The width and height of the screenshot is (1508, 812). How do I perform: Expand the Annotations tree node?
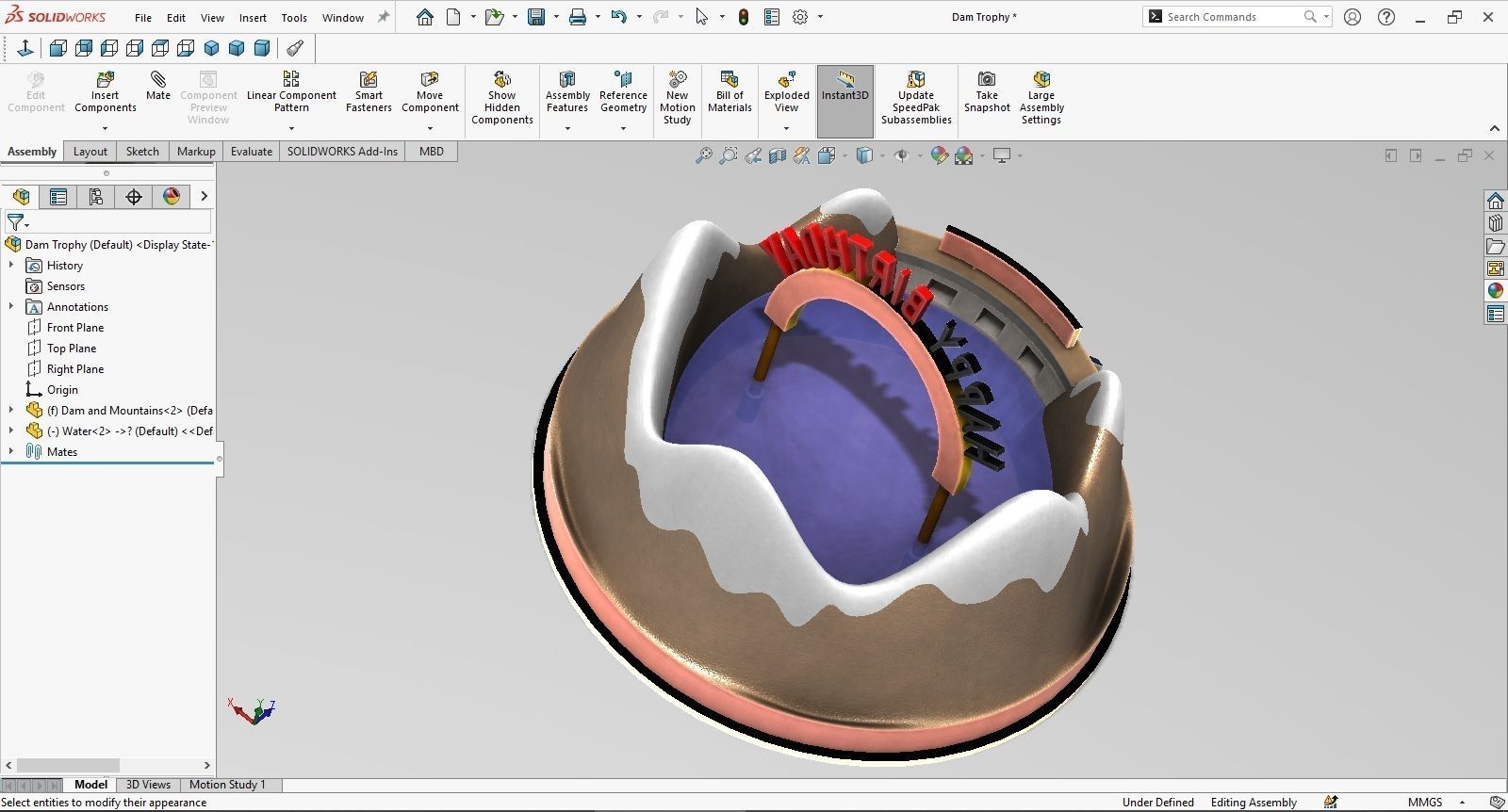[11, 307]
